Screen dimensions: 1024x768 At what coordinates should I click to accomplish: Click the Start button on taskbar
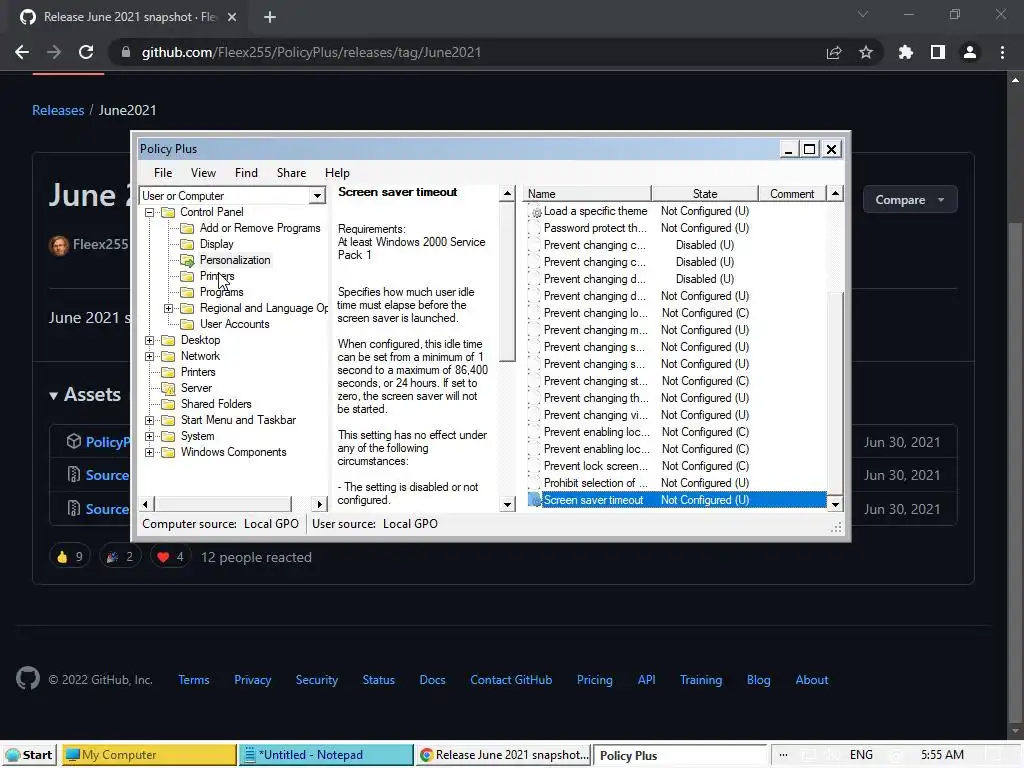[x=29, y=755]
